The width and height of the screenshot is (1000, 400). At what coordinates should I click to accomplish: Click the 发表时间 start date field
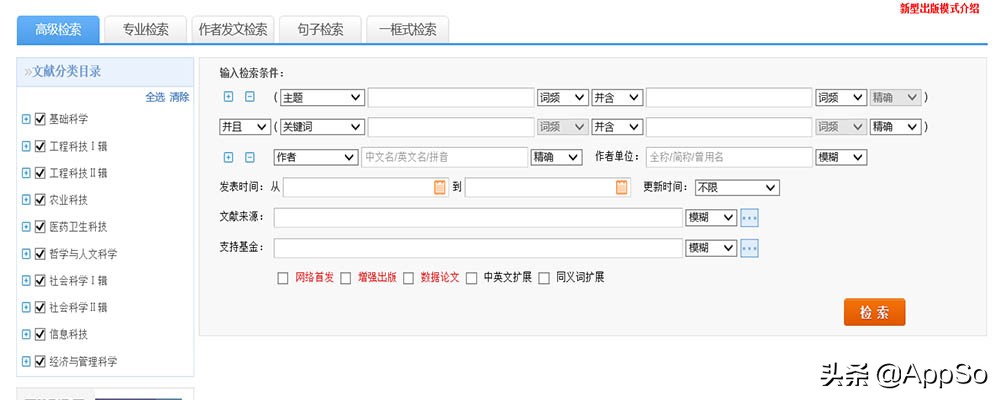365,188
